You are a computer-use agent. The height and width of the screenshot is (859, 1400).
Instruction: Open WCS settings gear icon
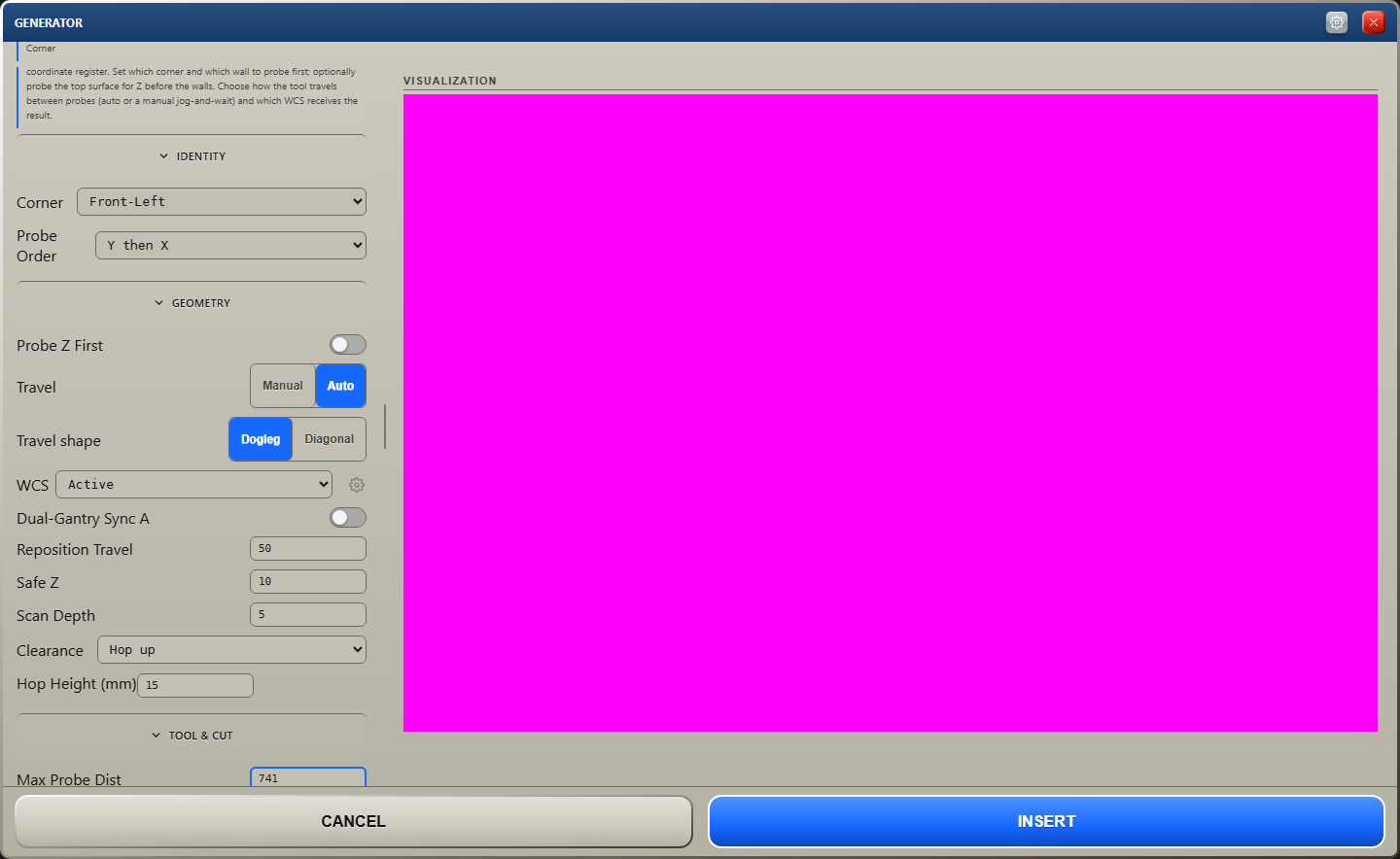pyautogui.click(x=357, y=485)
